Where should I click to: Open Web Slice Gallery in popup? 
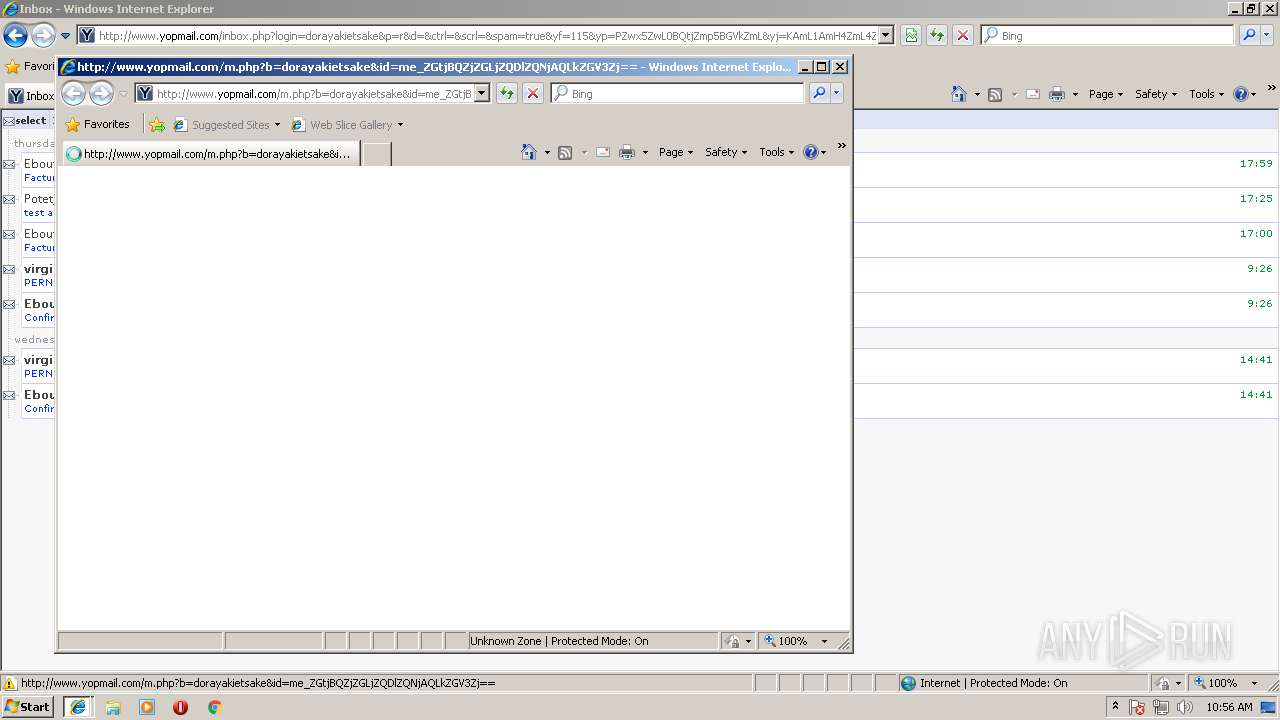(x=347, y=125)
